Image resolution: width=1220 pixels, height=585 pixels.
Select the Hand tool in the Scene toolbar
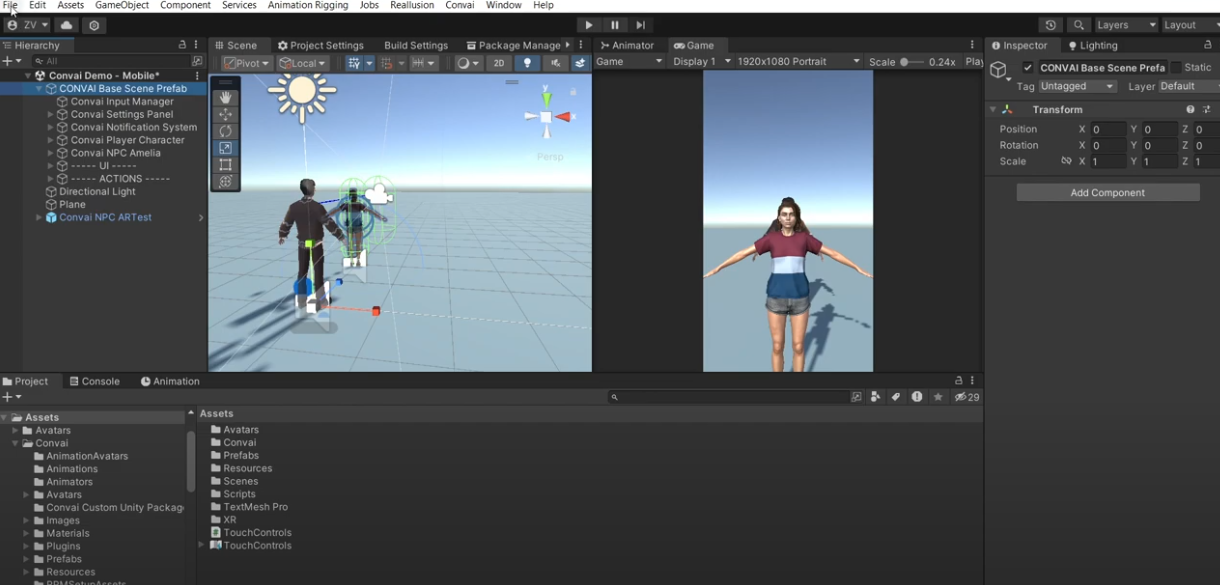(226, 97)
